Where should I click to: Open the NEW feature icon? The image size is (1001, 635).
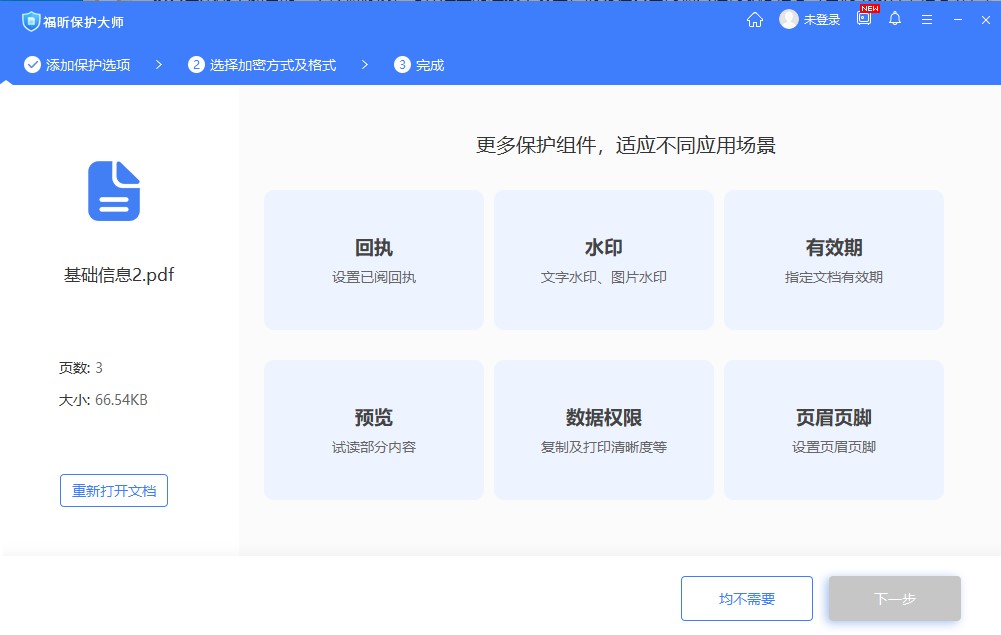coord(865,17)
